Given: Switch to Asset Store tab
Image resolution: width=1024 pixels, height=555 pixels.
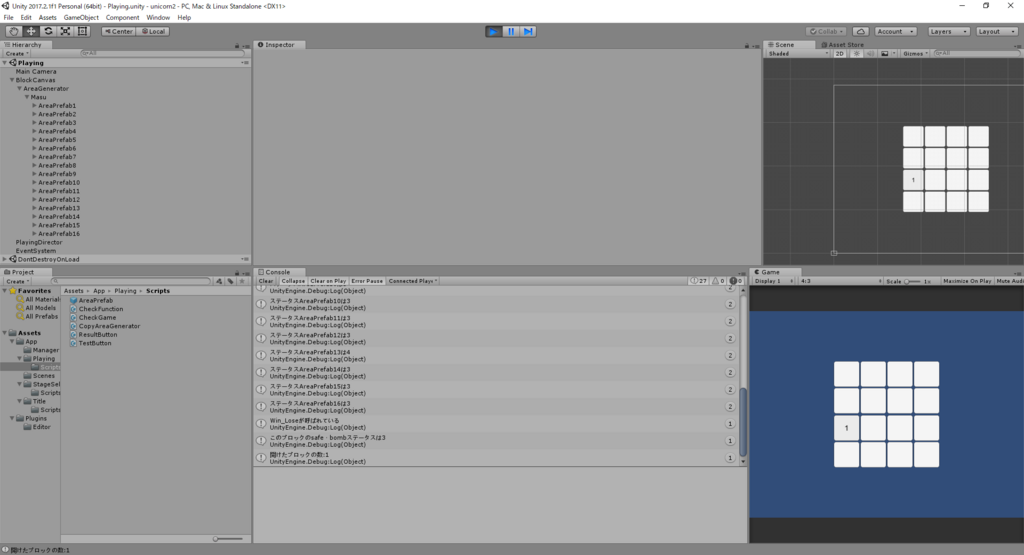Looking at the screenshot, I should coord(842,45).
